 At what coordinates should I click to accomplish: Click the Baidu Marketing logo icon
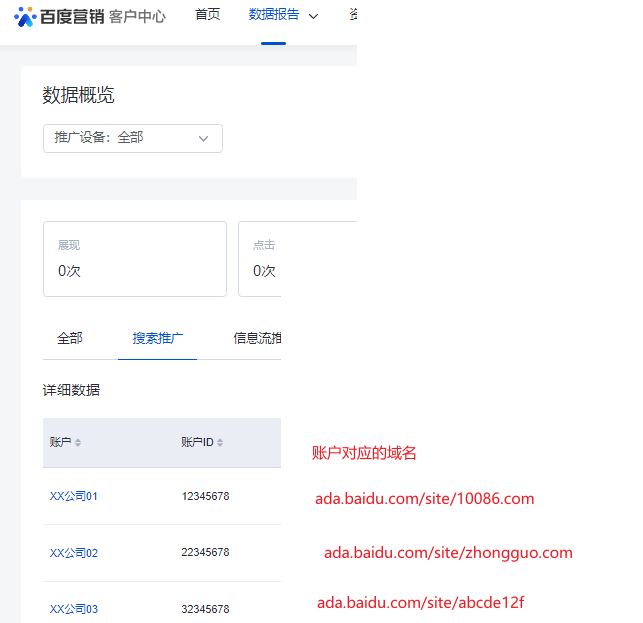[25, 17]
